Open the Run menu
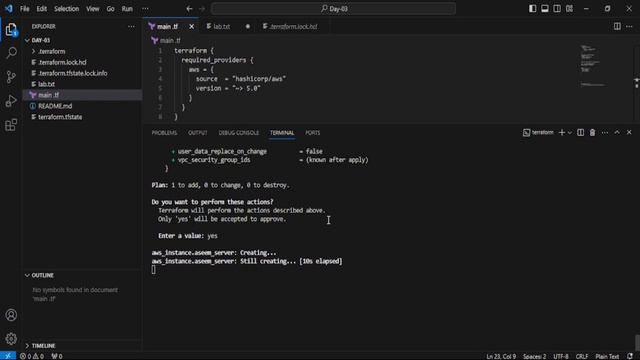The height and width of the screenshot is (360, 640). [127, 9]
